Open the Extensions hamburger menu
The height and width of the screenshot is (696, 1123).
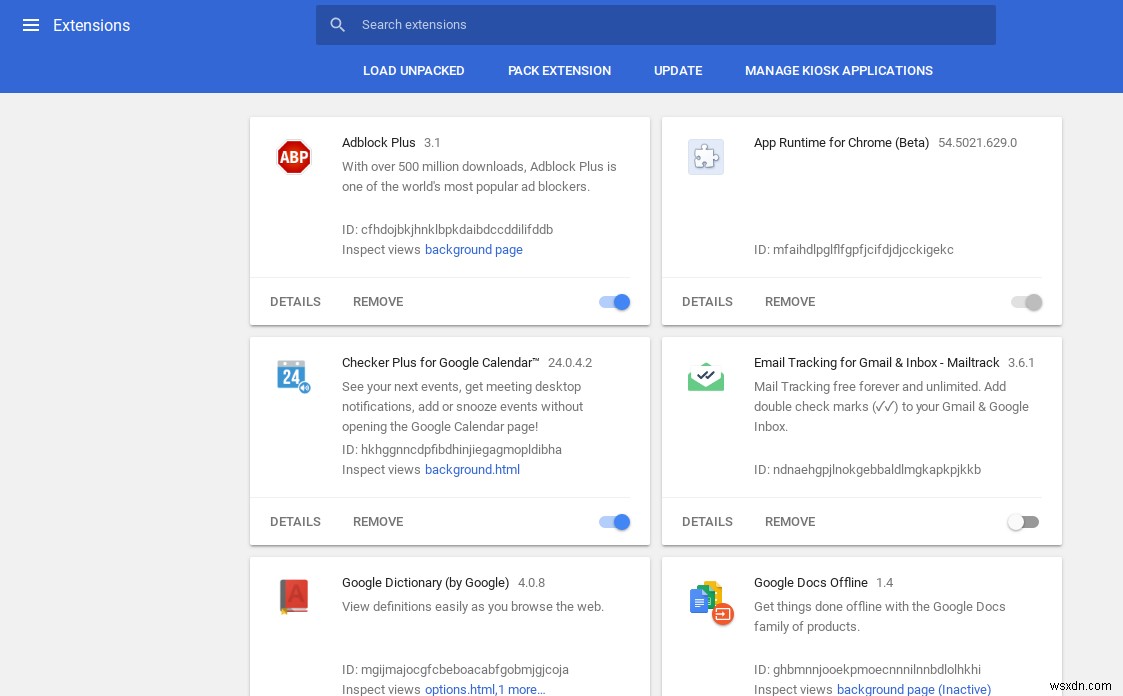(x=31, y=26)
